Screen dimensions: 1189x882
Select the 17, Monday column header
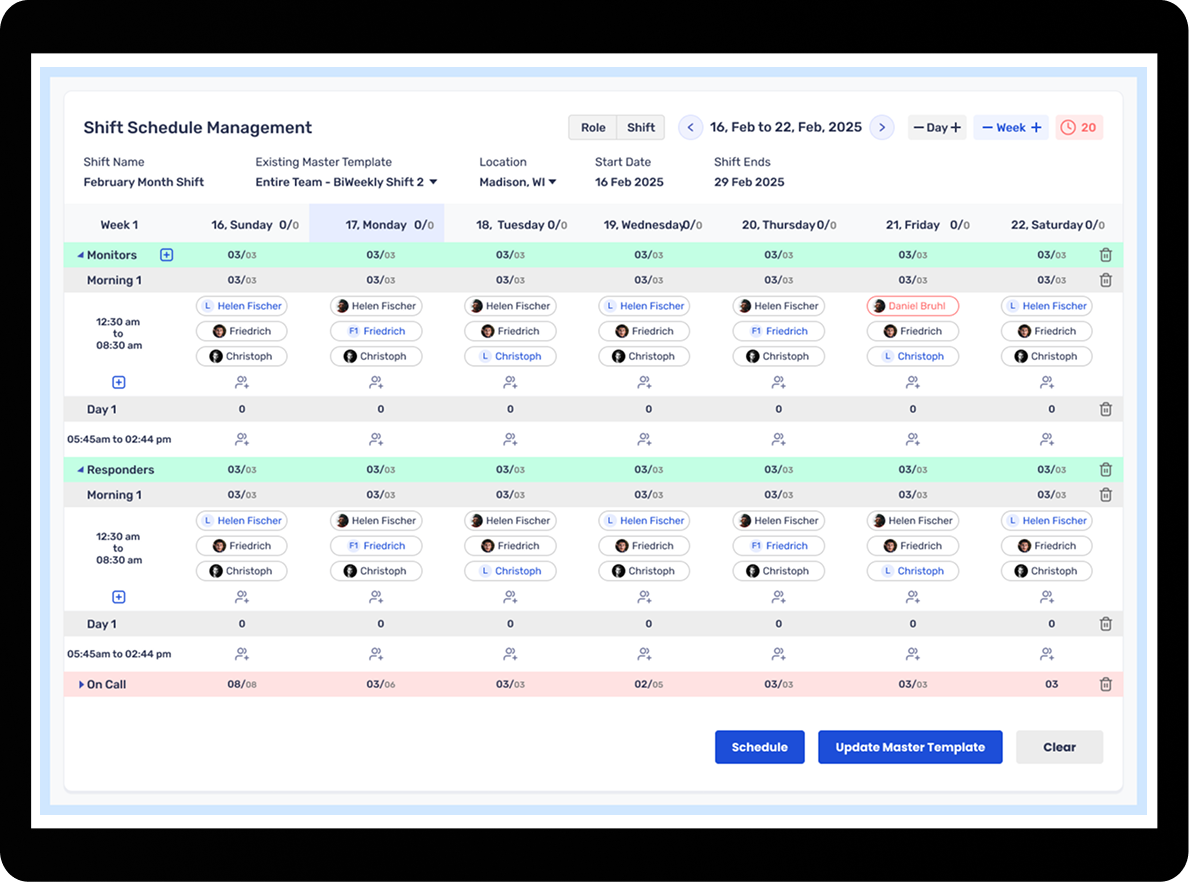pos(376,225)
